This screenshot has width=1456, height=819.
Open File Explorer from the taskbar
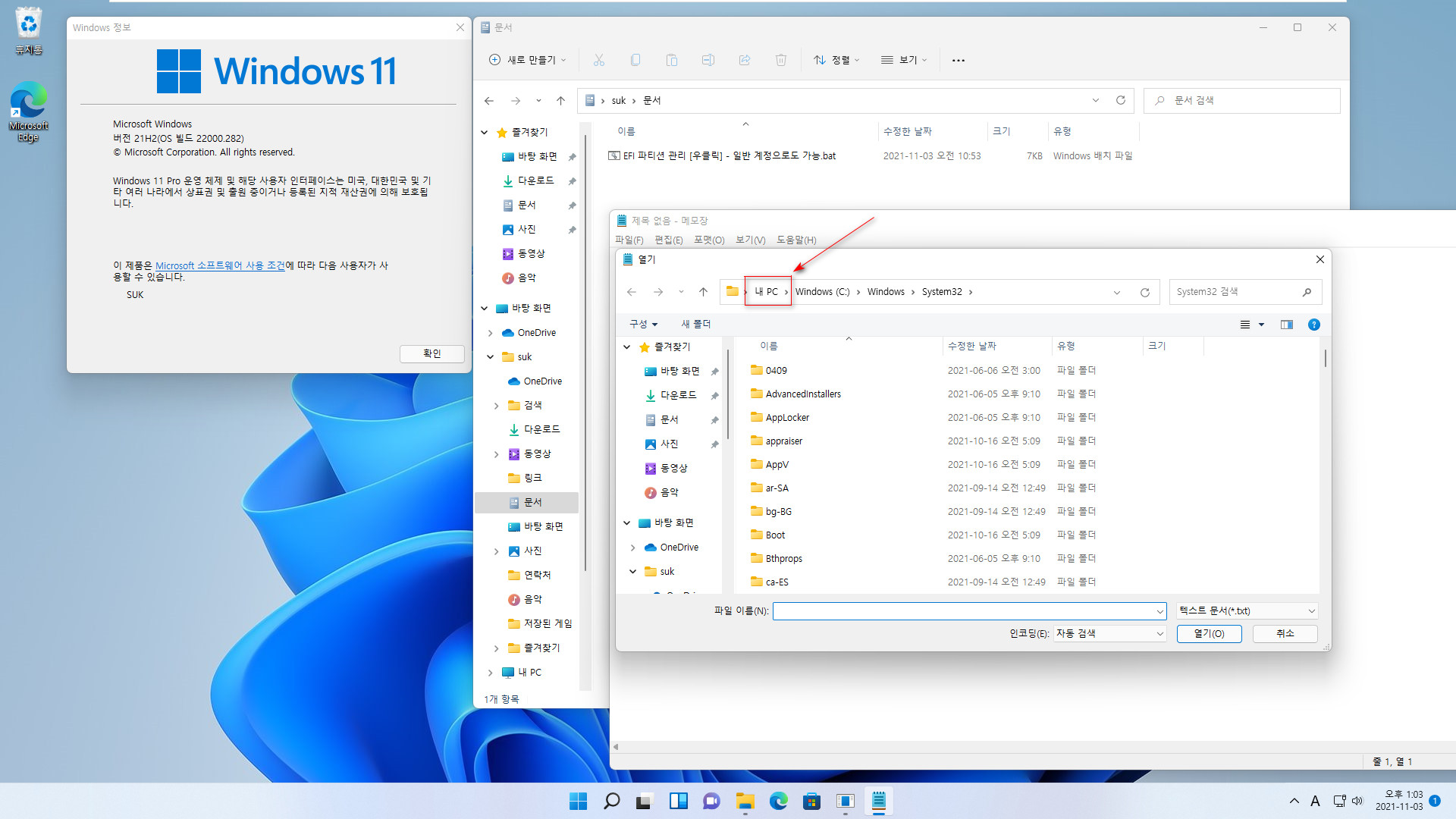pos(745,801)
